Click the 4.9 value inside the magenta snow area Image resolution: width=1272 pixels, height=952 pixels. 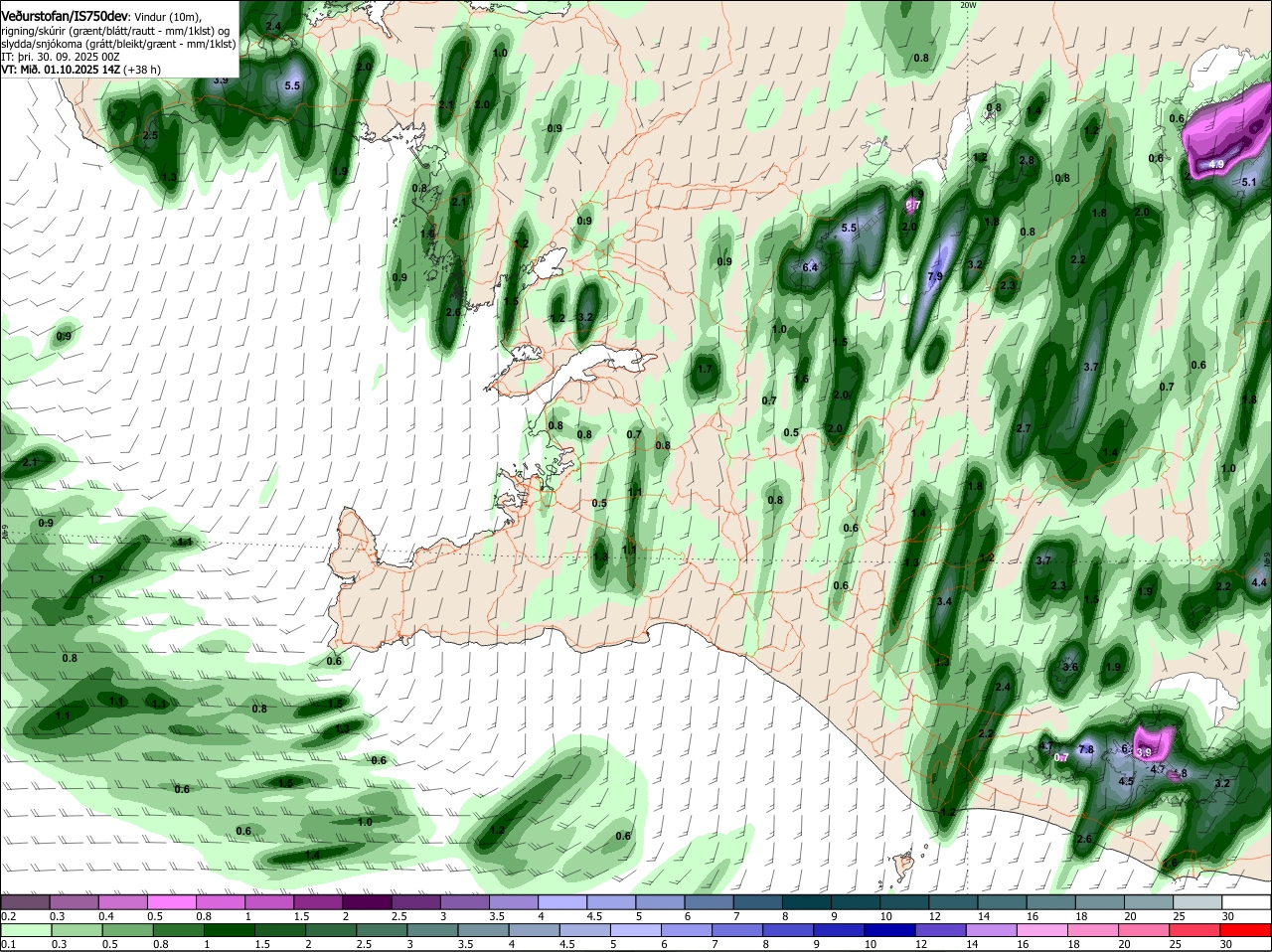pyautogui.click(x=1216, y=164)
